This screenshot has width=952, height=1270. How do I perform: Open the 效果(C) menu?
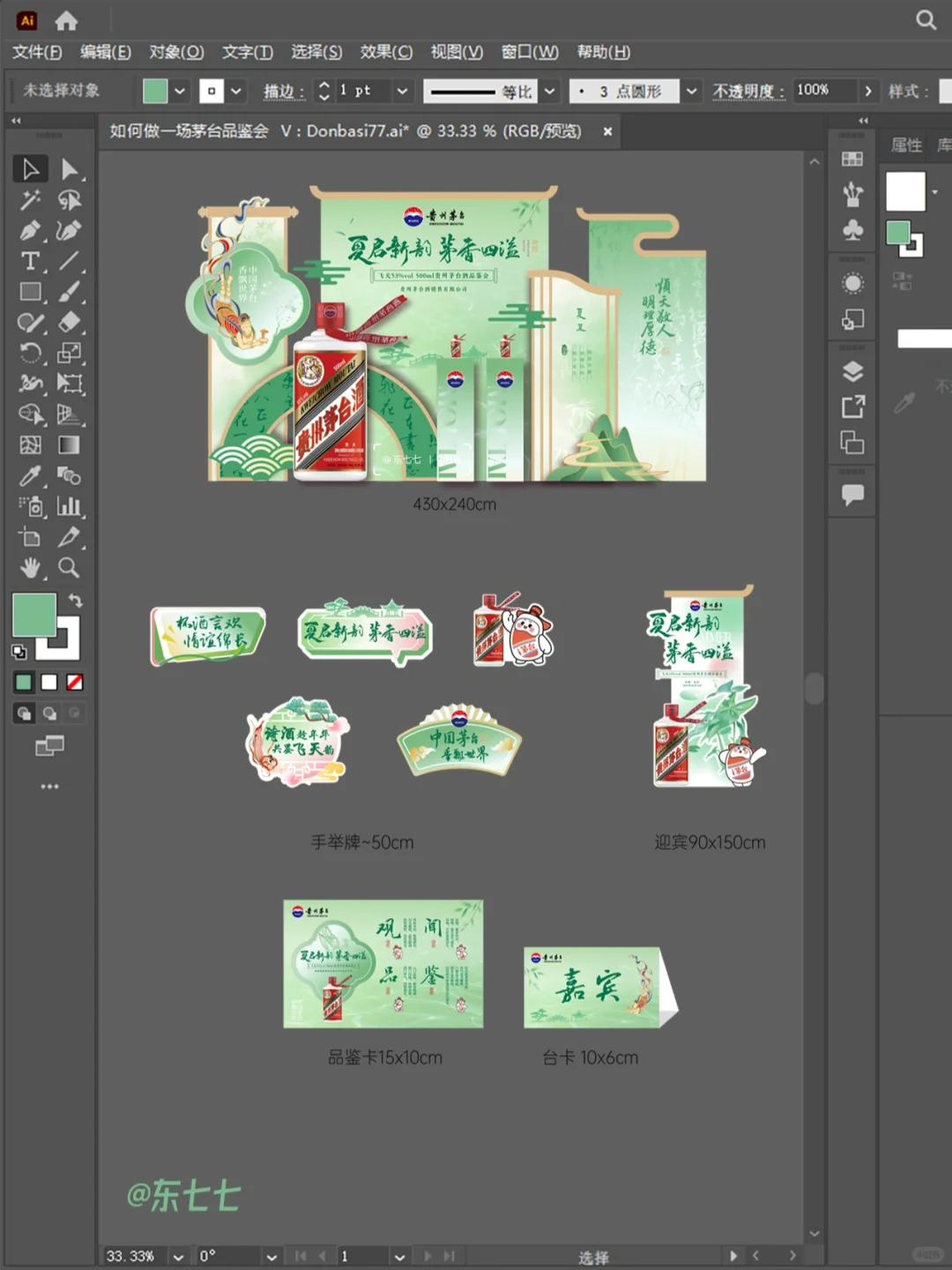(x=386, y=52)
